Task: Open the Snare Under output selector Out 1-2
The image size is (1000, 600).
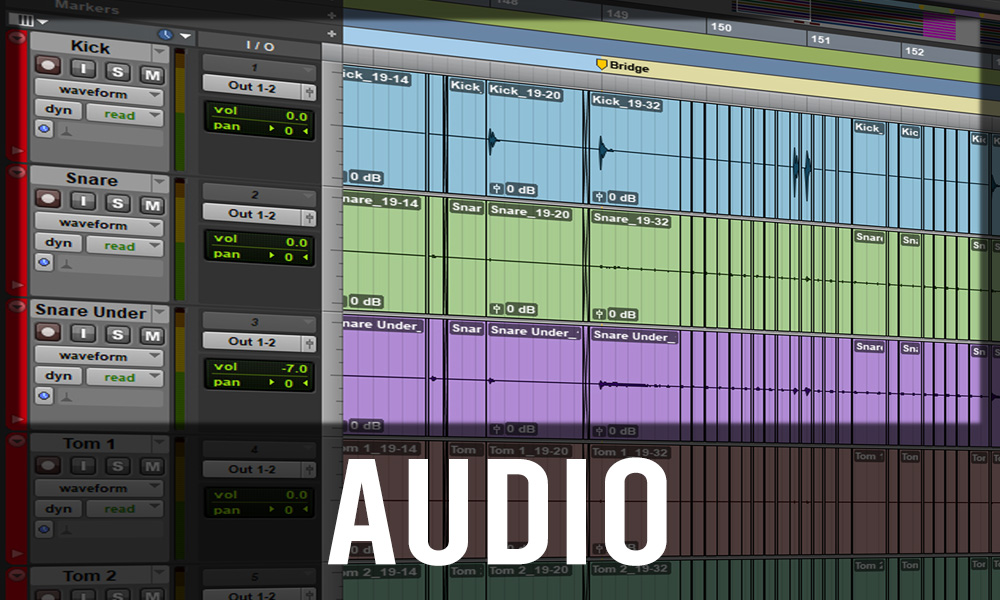Action: [253, 341]
